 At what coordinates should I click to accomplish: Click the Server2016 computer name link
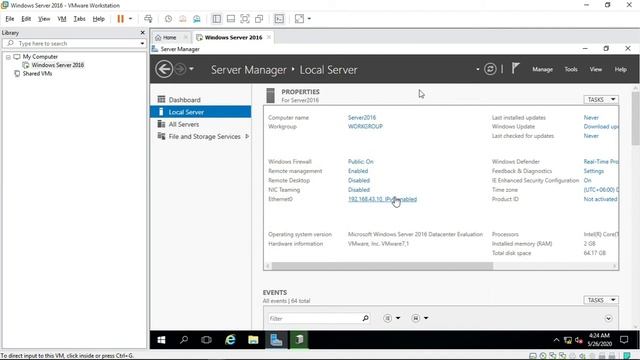(x=362, y=118)
